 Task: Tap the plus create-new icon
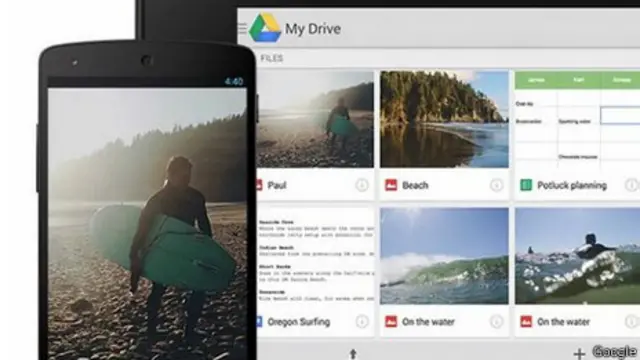click(579, 354)
